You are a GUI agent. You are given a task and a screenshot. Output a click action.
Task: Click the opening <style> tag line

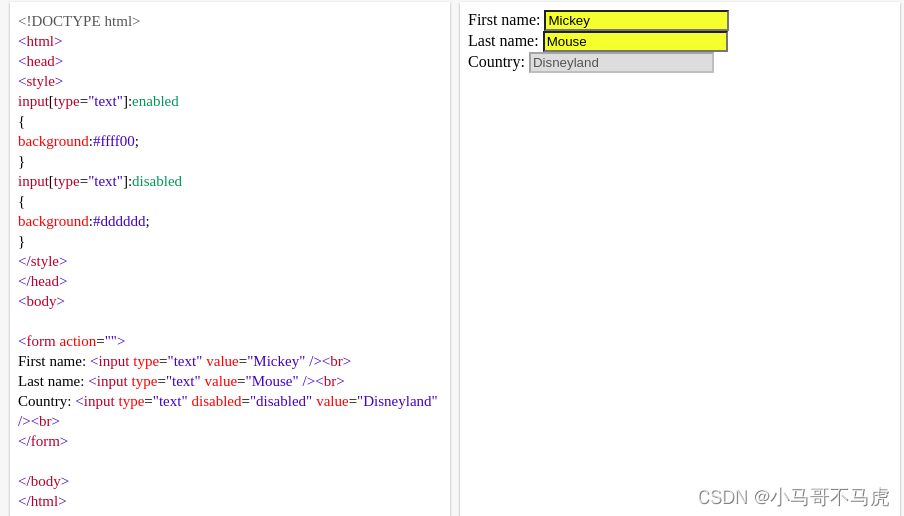(40, 81)
